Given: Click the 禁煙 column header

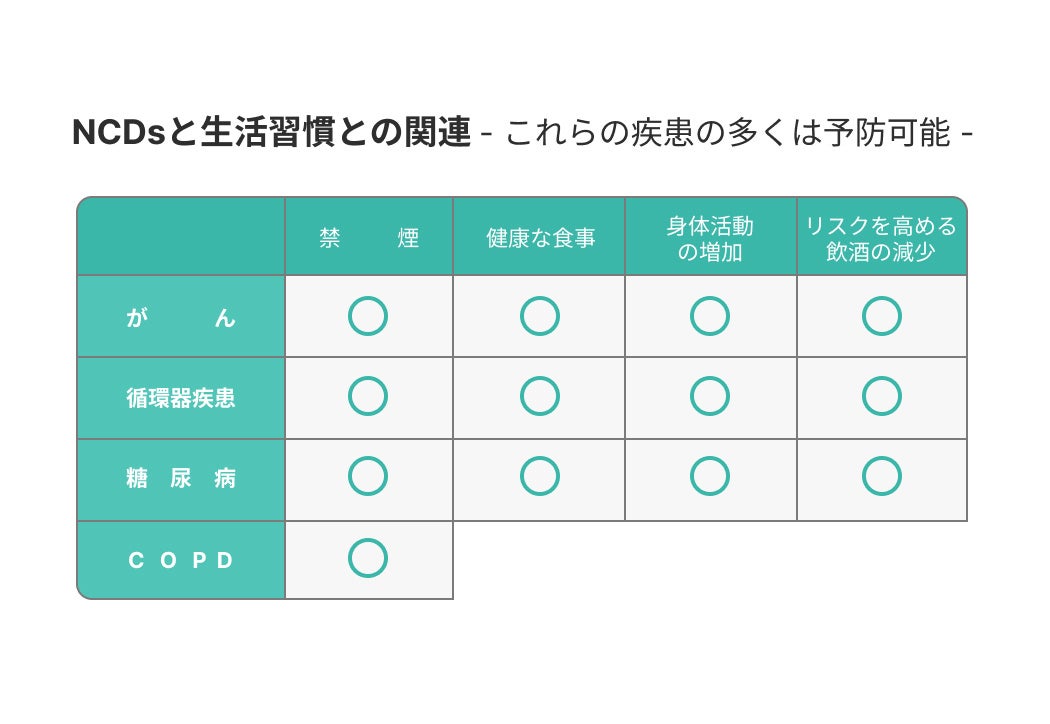Looking at the screenshot, I should (369, 238).
